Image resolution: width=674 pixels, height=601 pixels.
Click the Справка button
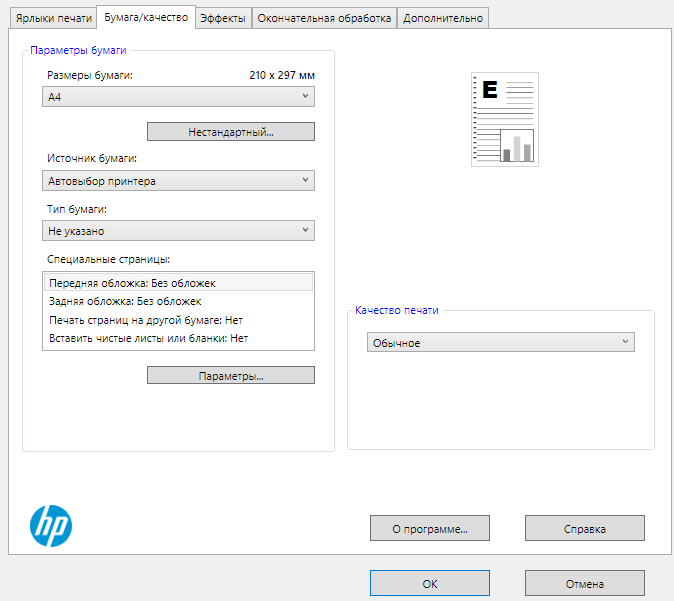[x=584, y=528]
